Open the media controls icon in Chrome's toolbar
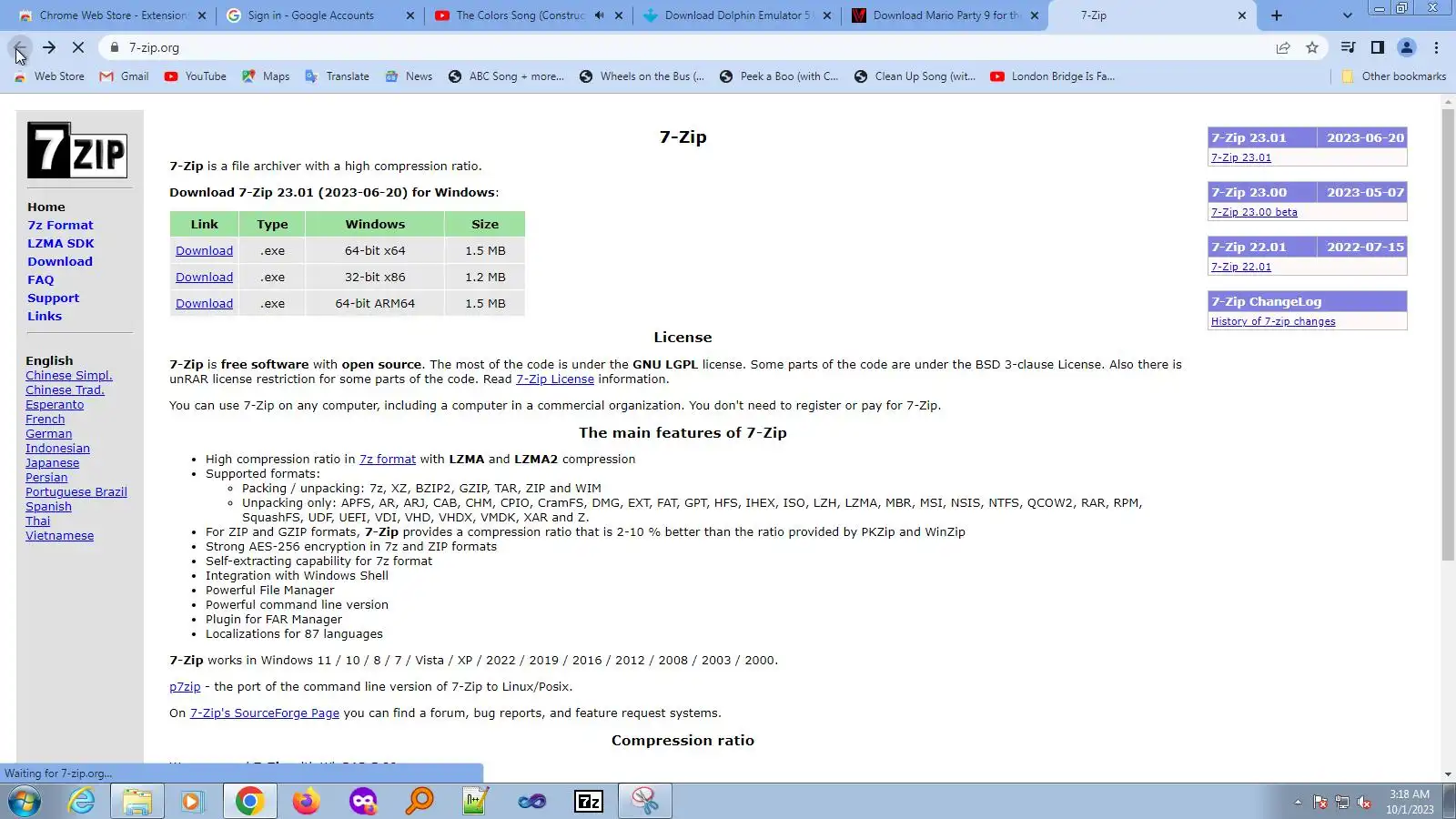This screenshot has height=819, width=1456. click(x=1349, y=47)
